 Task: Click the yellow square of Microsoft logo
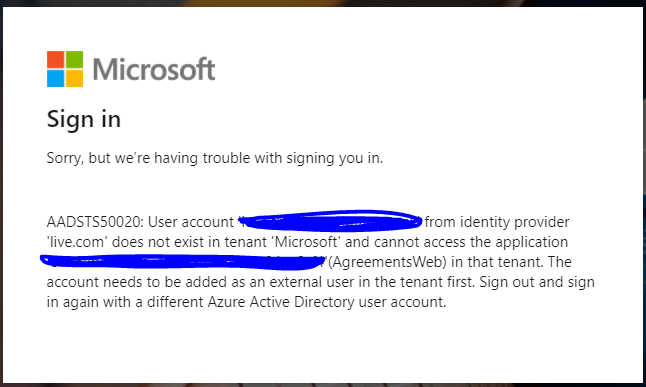point(75,78)
